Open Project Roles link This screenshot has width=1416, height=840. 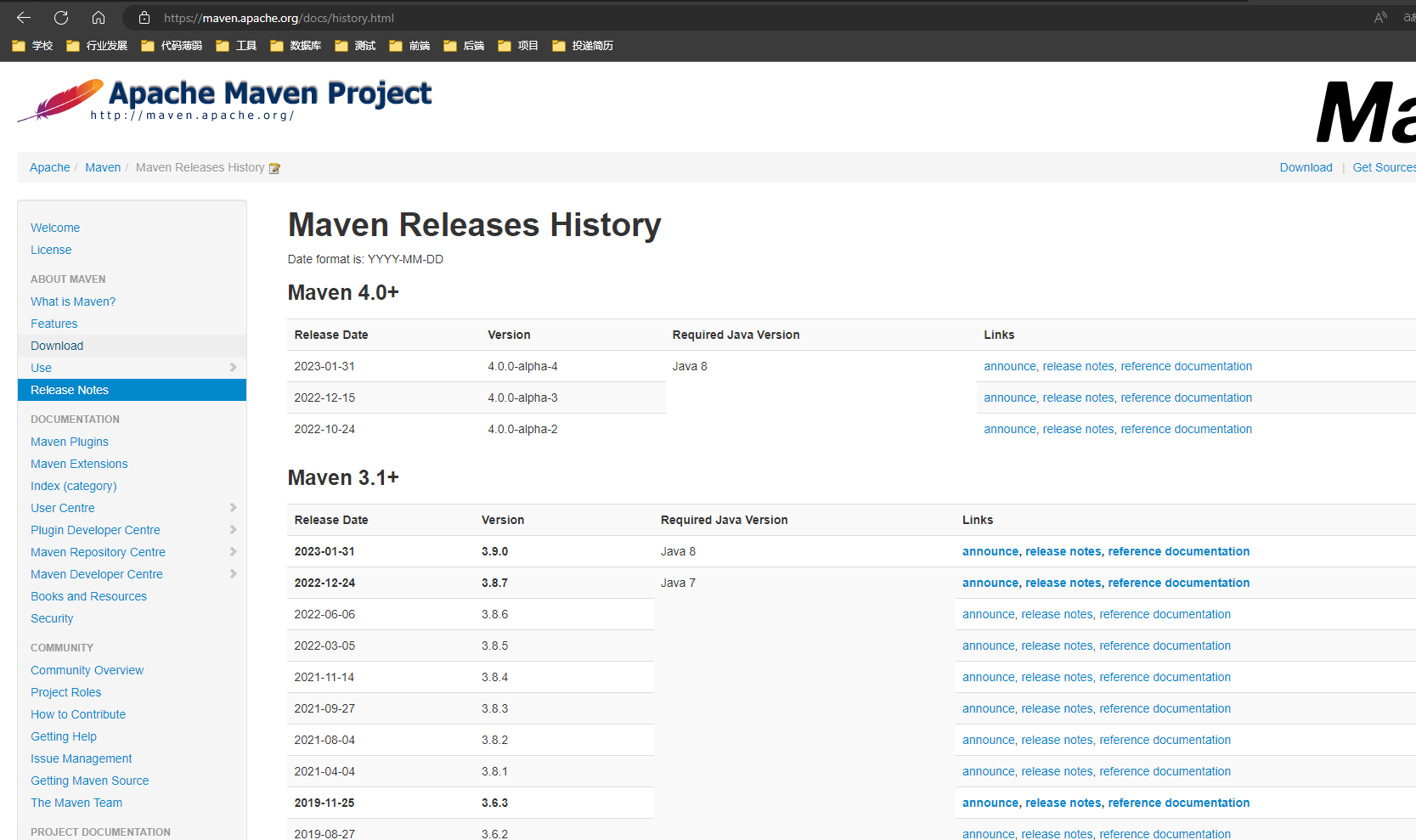pos(66,692)
